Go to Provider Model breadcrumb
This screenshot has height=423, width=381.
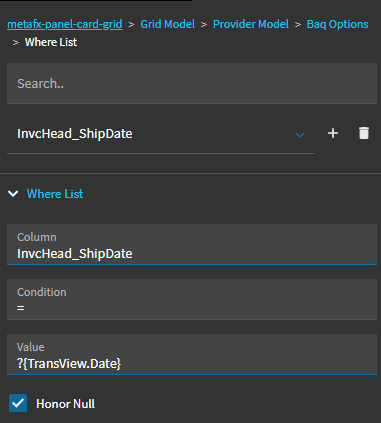(x=251, y=24)
